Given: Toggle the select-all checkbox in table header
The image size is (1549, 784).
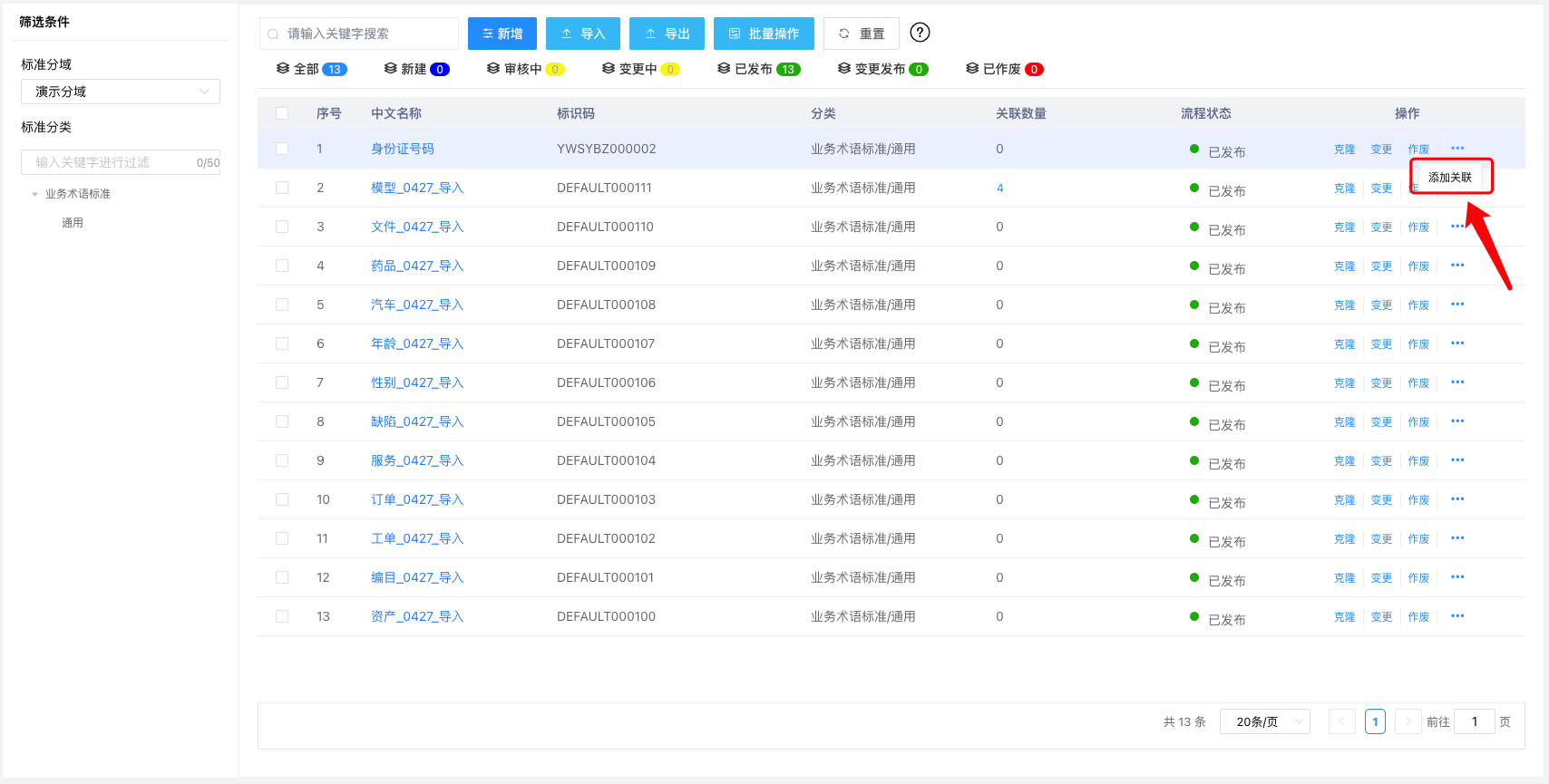Looking at the screenshot, I should point(282,113).
